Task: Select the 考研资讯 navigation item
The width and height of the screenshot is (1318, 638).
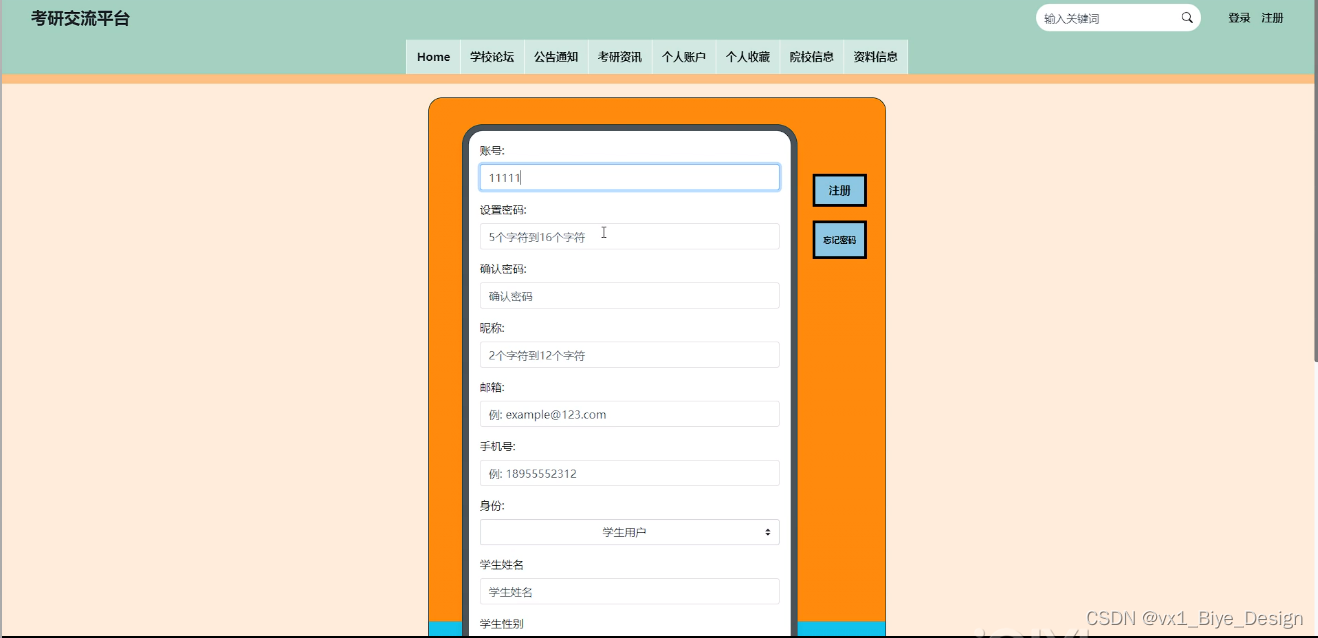Action: pyautogui.click(x=620, y=57)
